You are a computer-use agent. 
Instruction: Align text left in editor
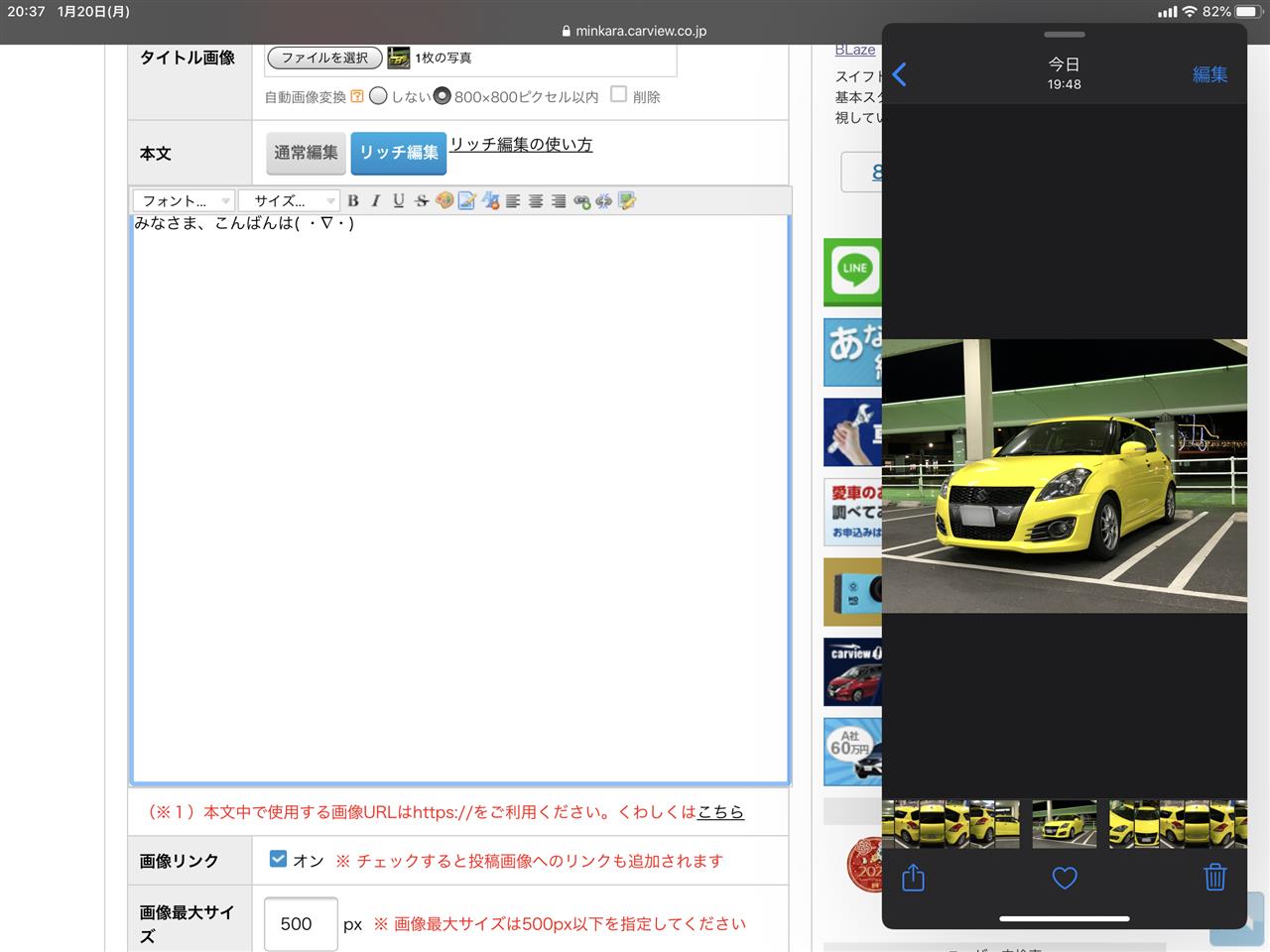click(512, 200)
